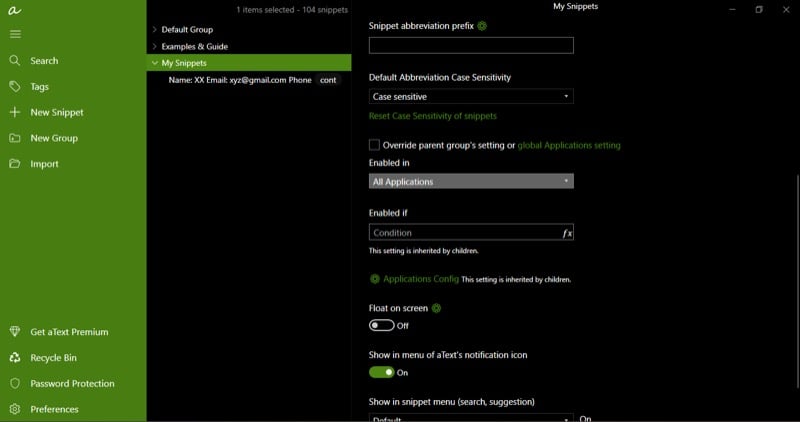
Task: Click the Password Protection shield icon
Action: pos(15,383)
